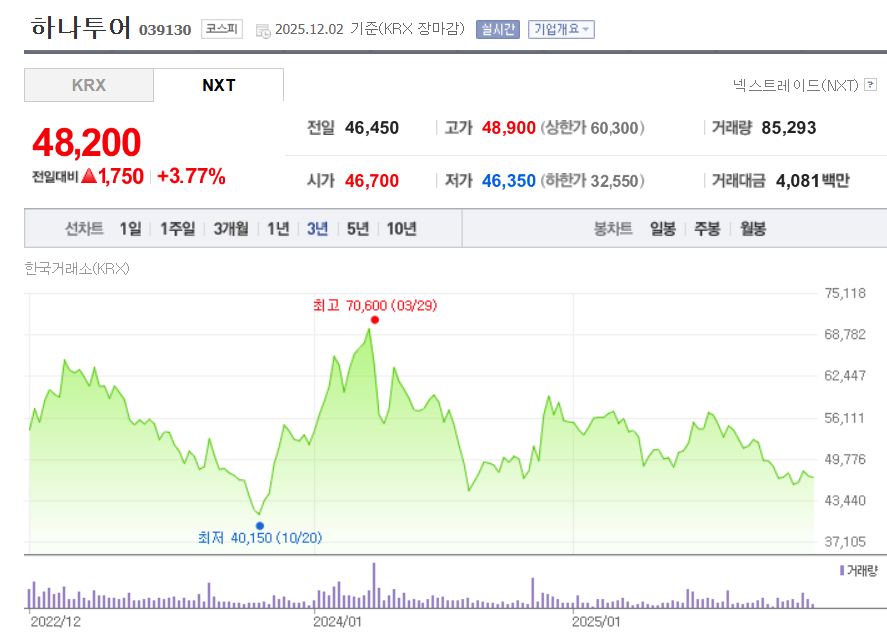Switch to the KRX tab
This screenshot has width=887, height=633.
89,85
